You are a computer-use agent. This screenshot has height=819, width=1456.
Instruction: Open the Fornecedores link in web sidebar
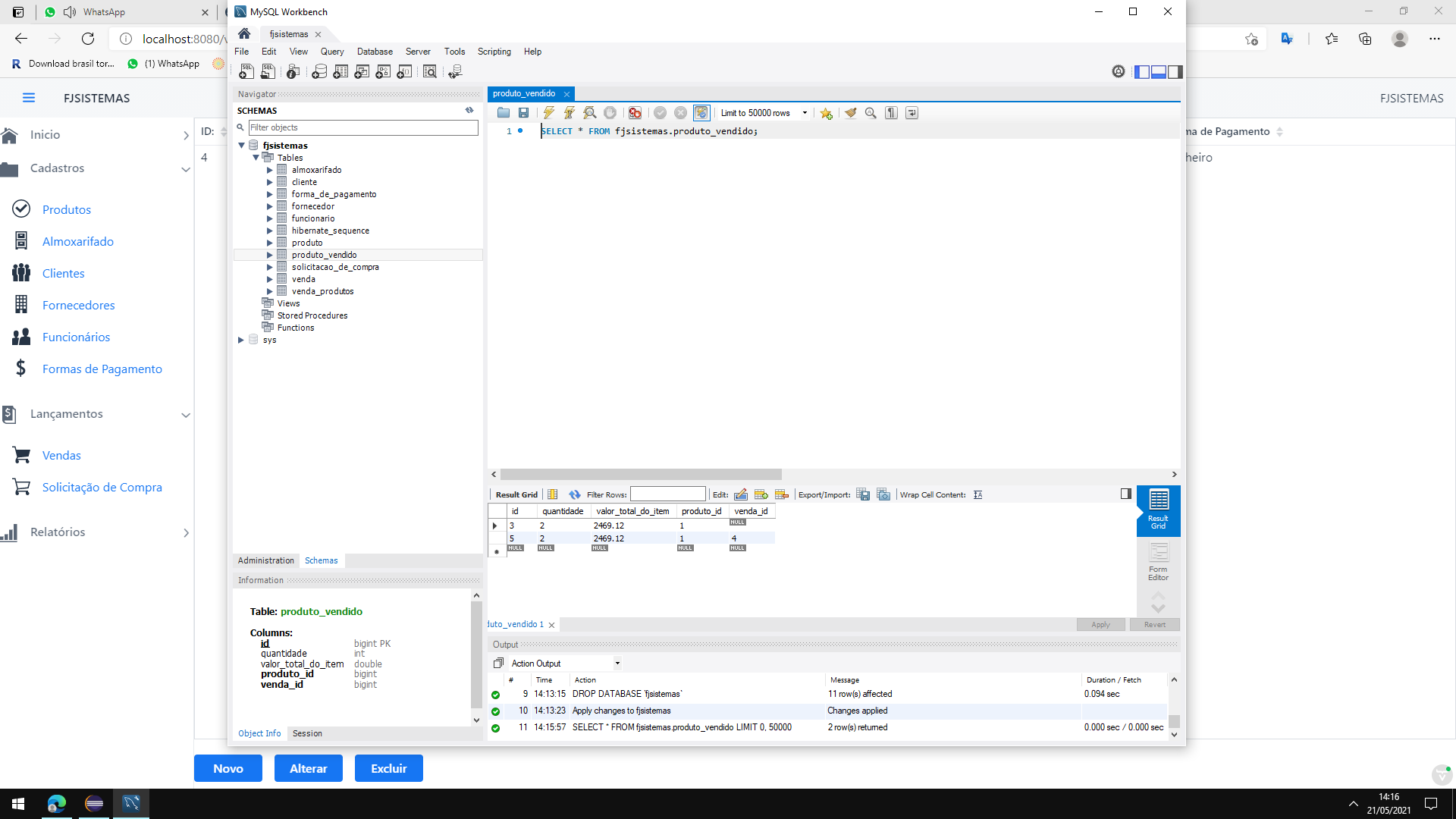[x=79, y=305]
